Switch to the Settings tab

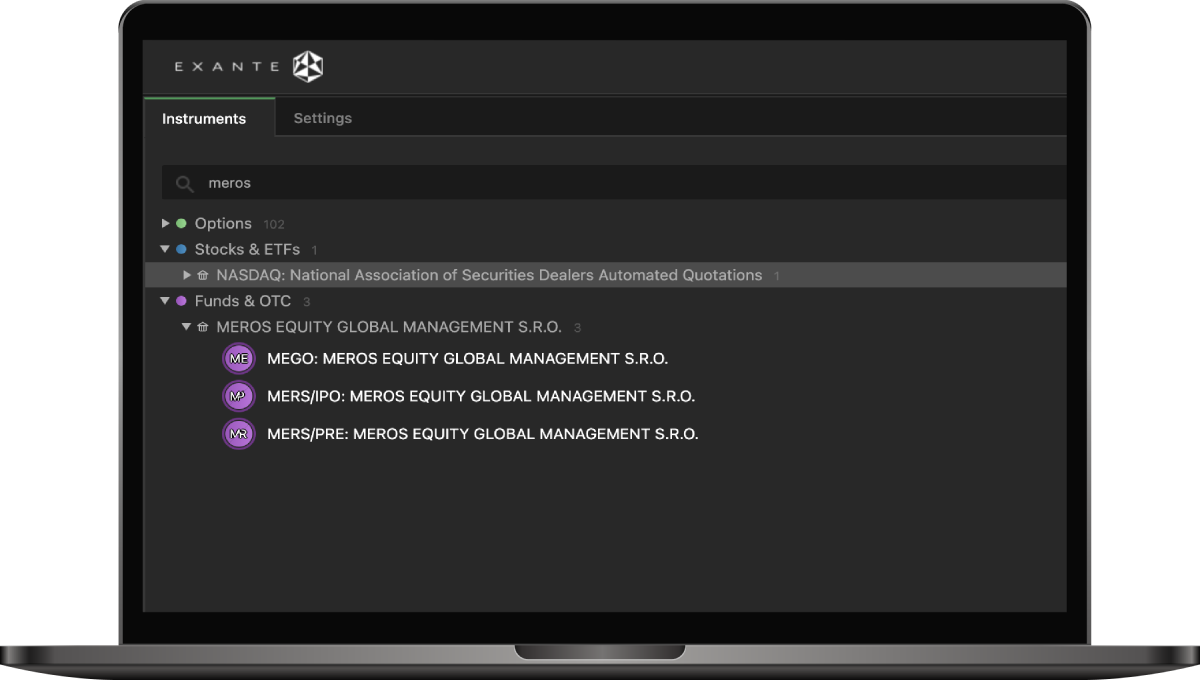click(322, 118)
